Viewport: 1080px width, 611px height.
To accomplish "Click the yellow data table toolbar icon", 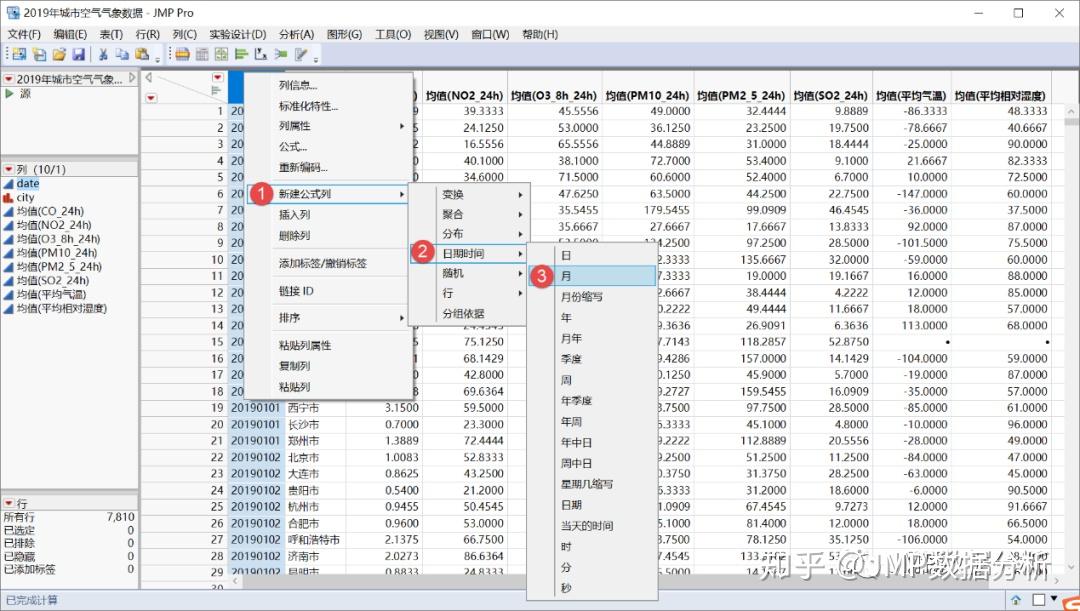I will coord(181,55).
